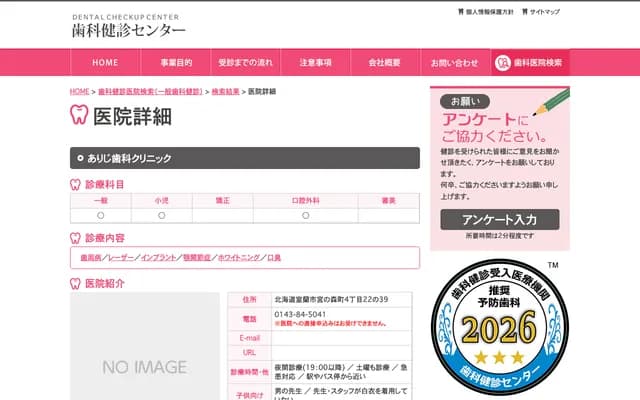
Task: Click the tooth icon on 歯科医院検索
Action: tap(501, 63)
